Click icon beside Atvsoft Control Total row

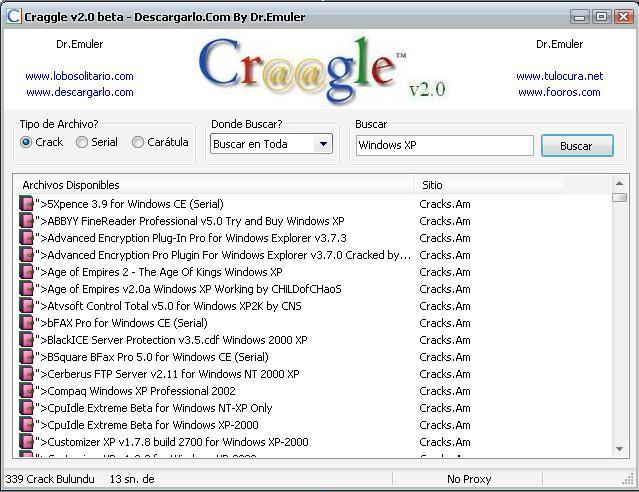[26, 306]
